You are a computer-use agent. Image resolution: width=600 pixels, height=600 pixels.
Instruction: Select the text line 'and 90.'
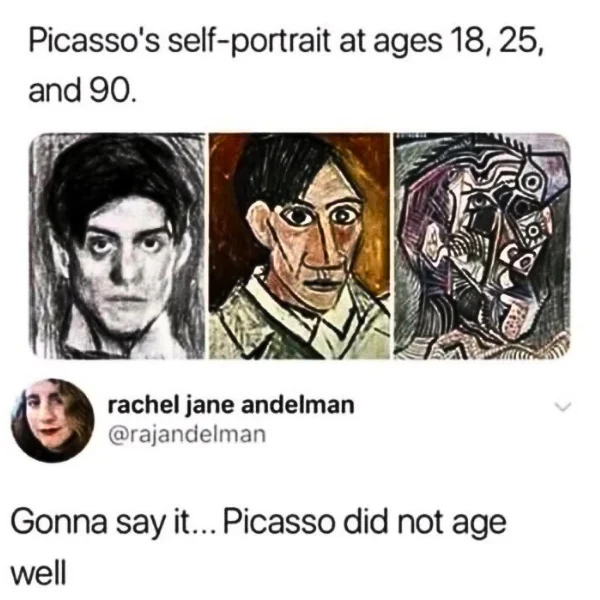[82, 92]
